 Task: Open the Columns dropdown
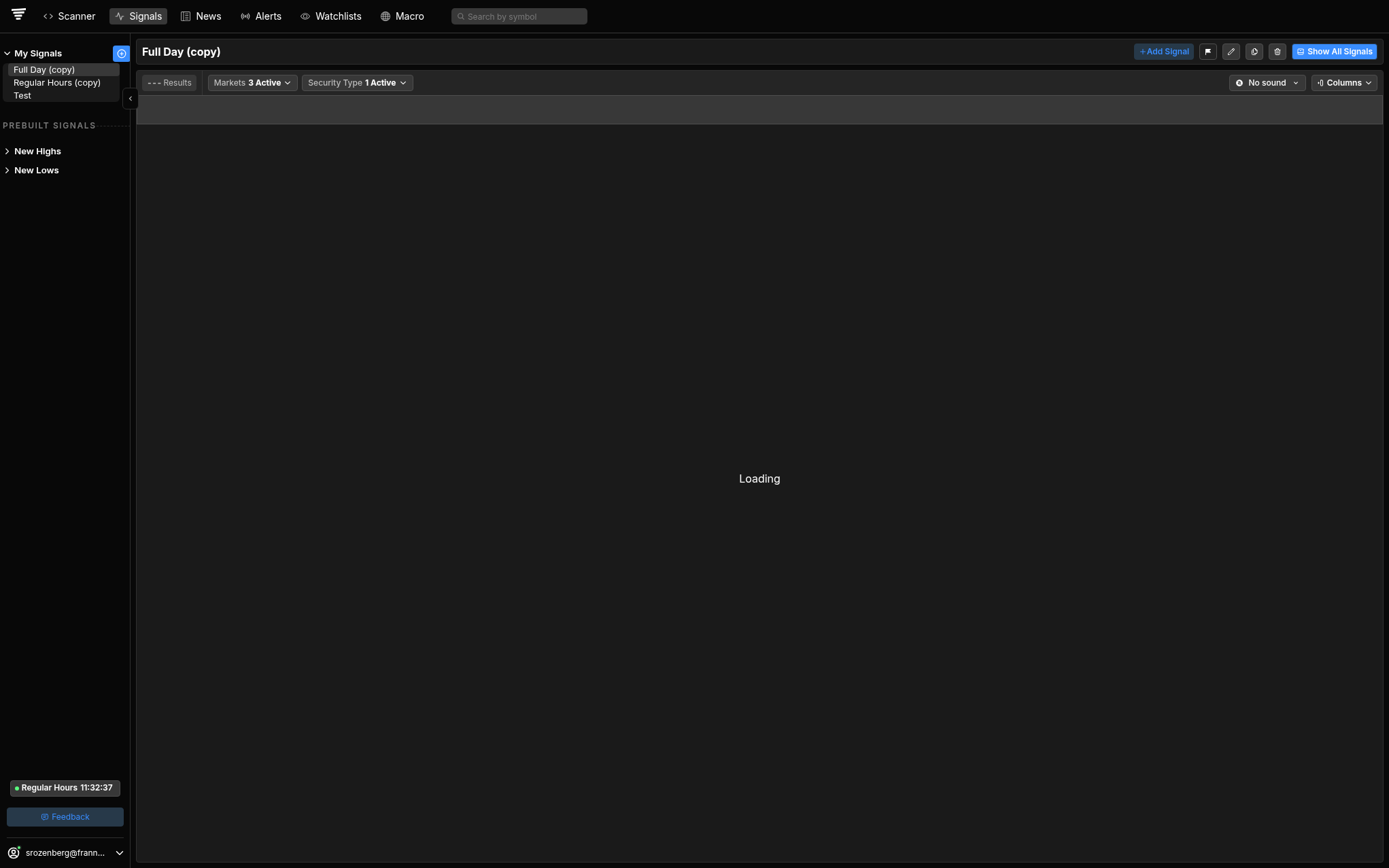click(x=1343, y=83)
